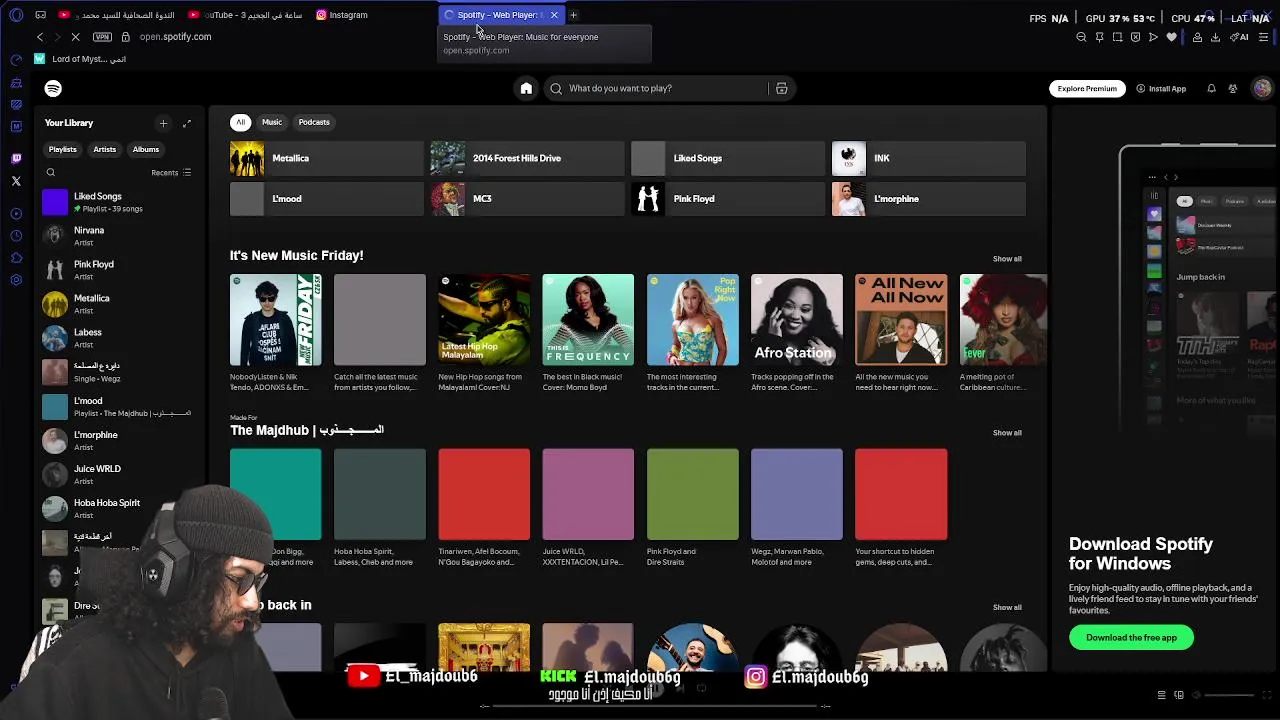Filter library by Playlists

(63, 149)
